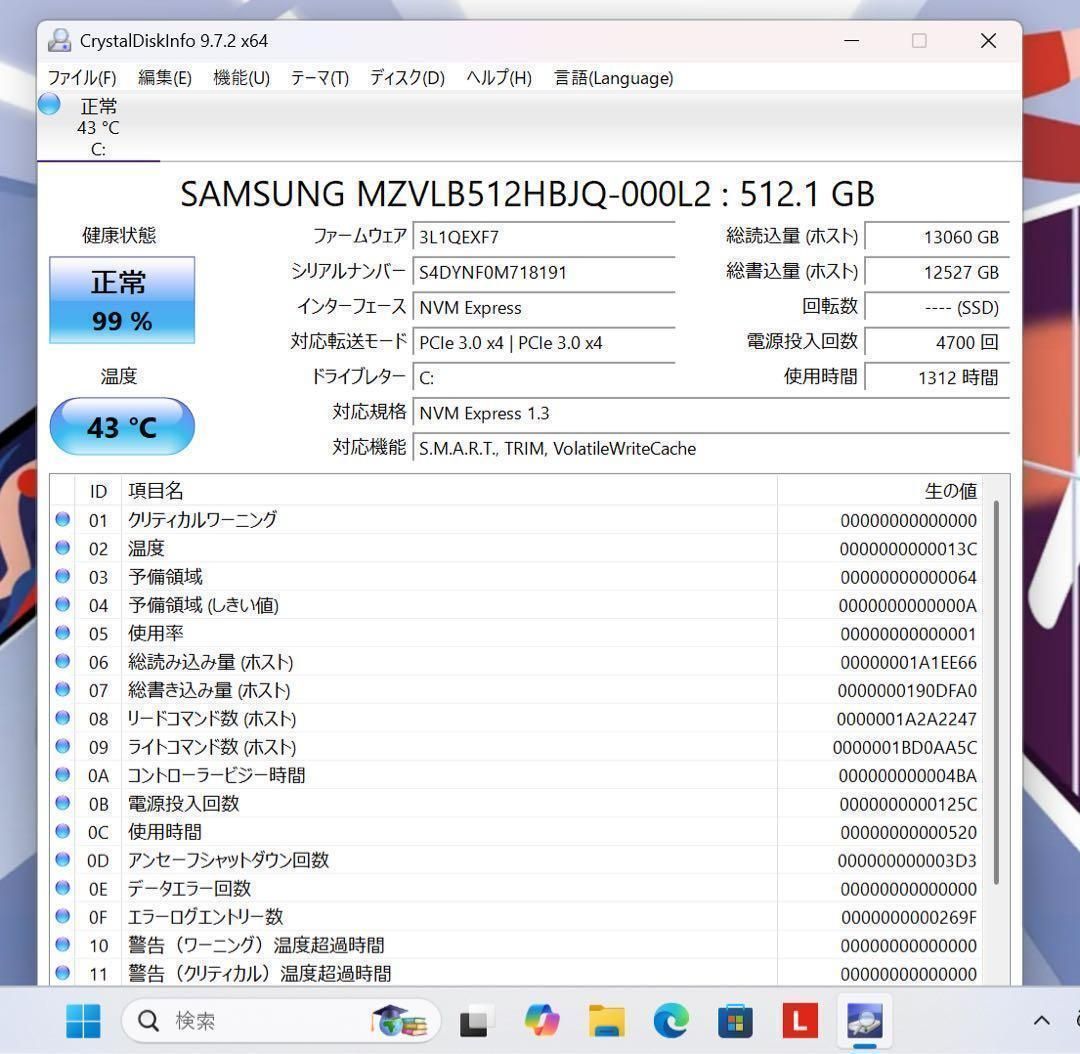Click the status dot beside エラーログエントリー数
This screenshot has height=1054, width=1080.
coord(62,916)
